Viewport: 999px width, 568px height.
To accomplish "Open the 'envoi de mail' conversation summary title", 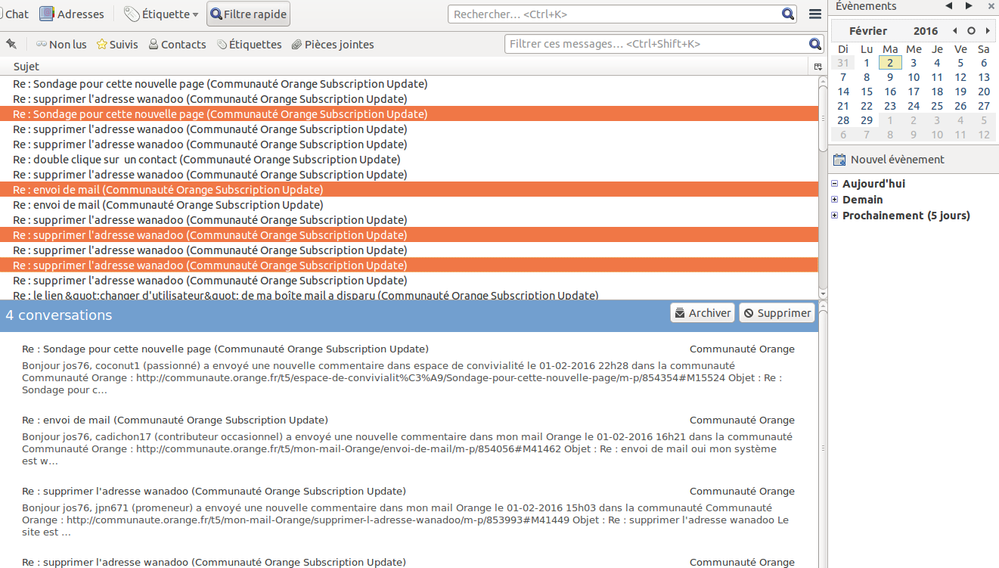I will pos(175,420).
